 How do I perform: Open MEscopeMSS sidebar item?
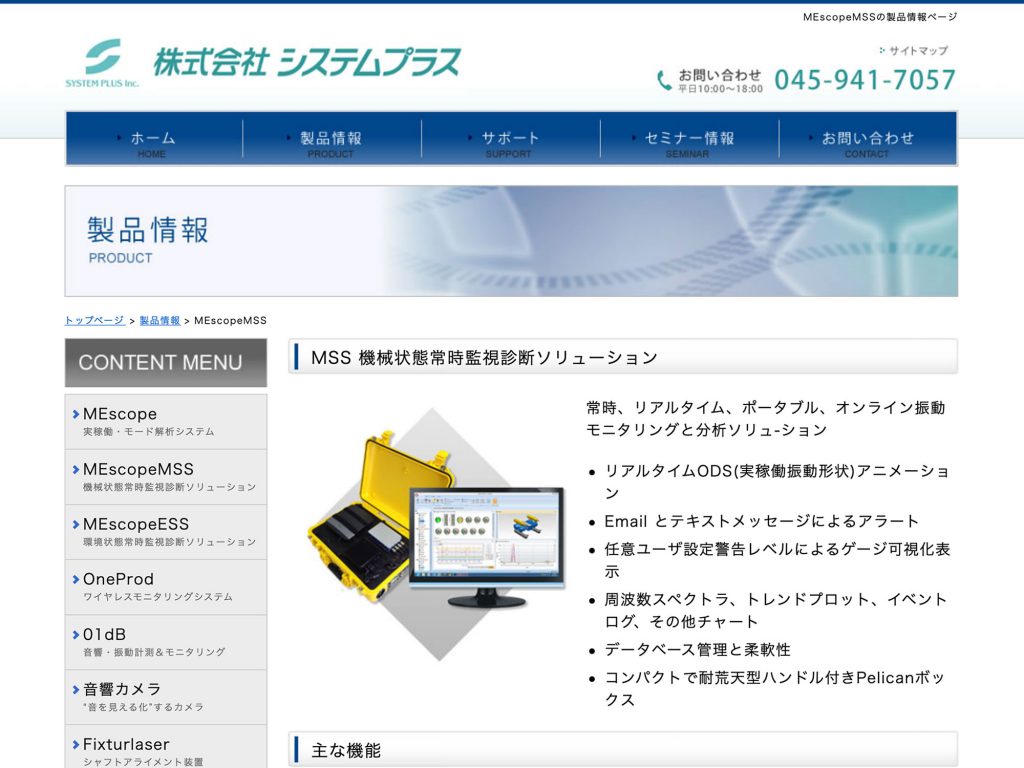[x=166, y=477]
